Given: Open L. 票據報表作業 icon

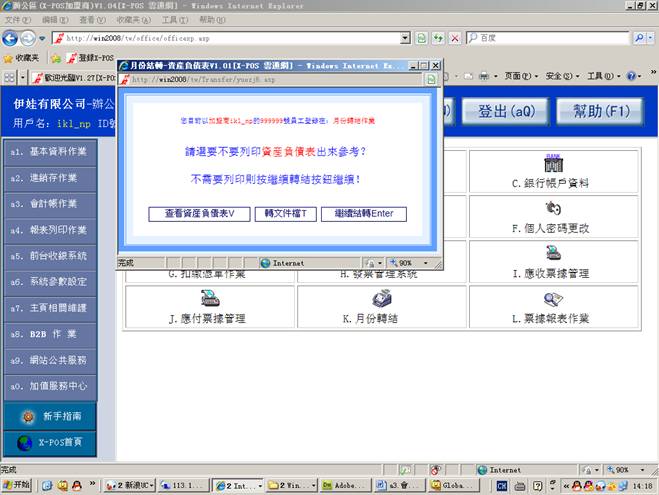Looking at the screenshot, I should pos(551,298).
